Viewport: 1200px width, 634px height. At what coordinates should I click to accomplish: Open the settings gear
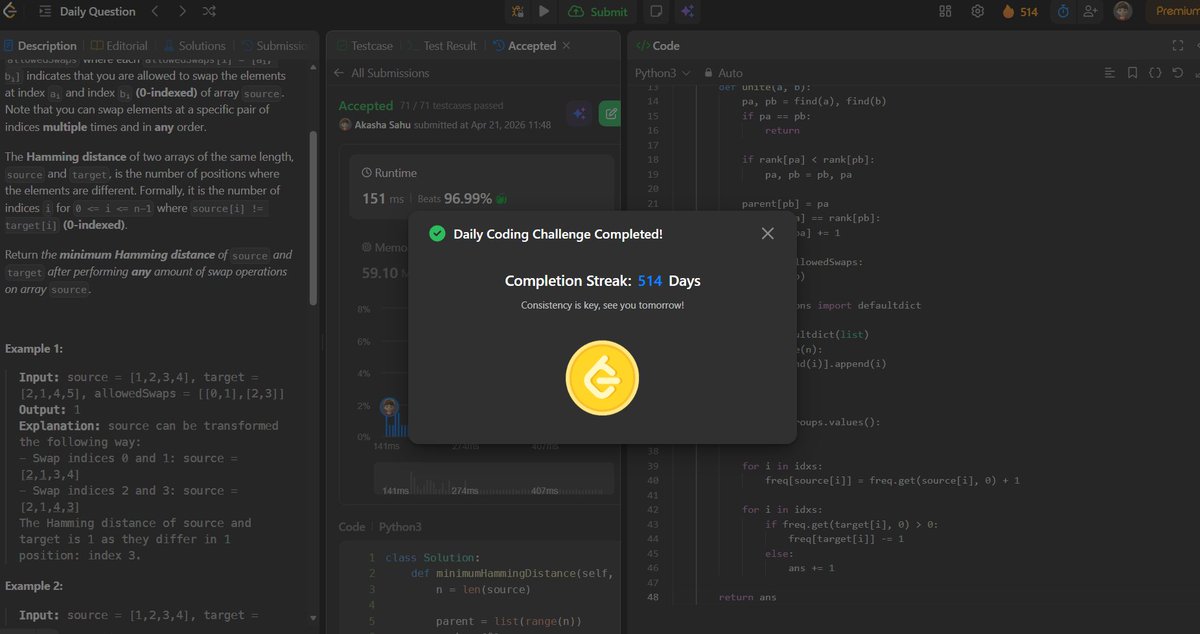click(x=978, y=12)
